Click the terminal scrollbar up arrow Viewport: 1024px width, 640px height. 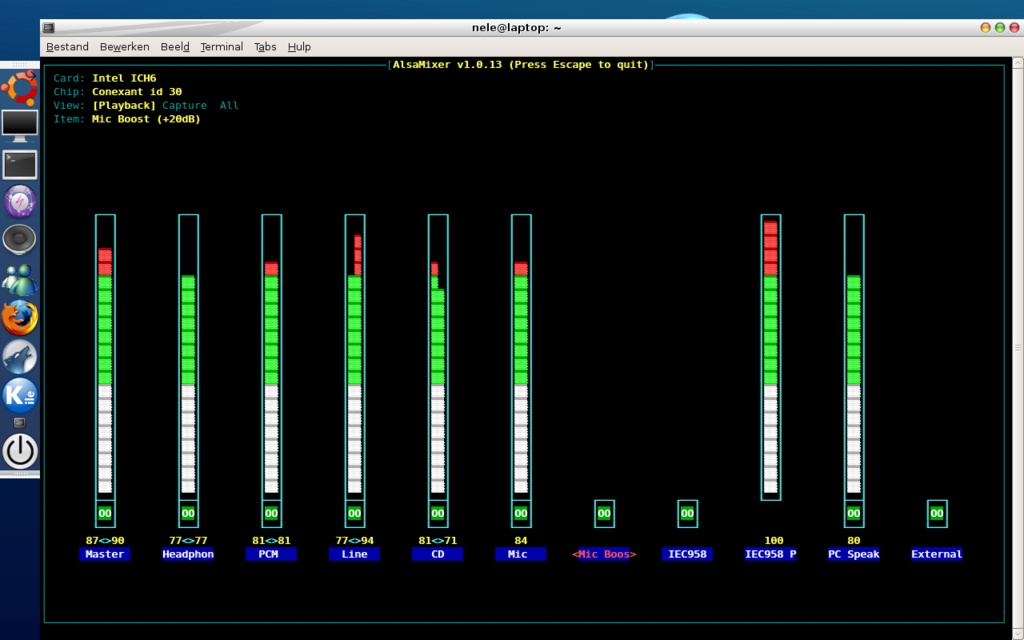1017,61
